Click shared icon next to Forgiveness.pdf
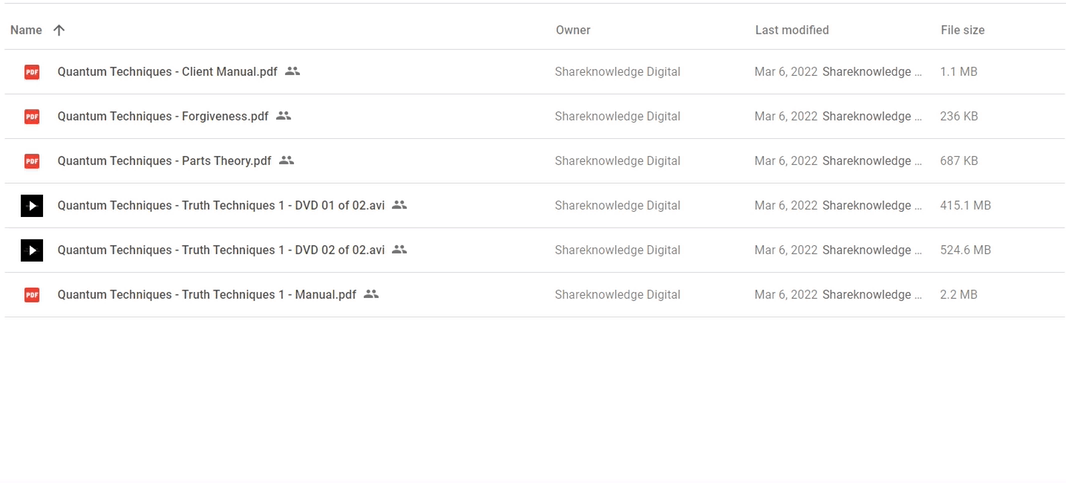Screen dimensions: 1066x483 coord(283,116)
